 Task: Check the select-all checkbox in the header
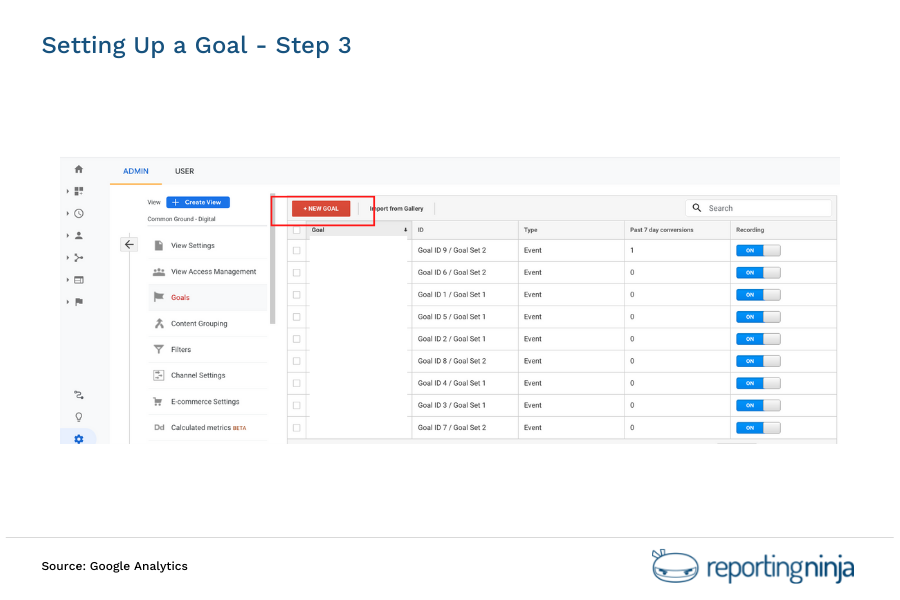coord(296,229)
